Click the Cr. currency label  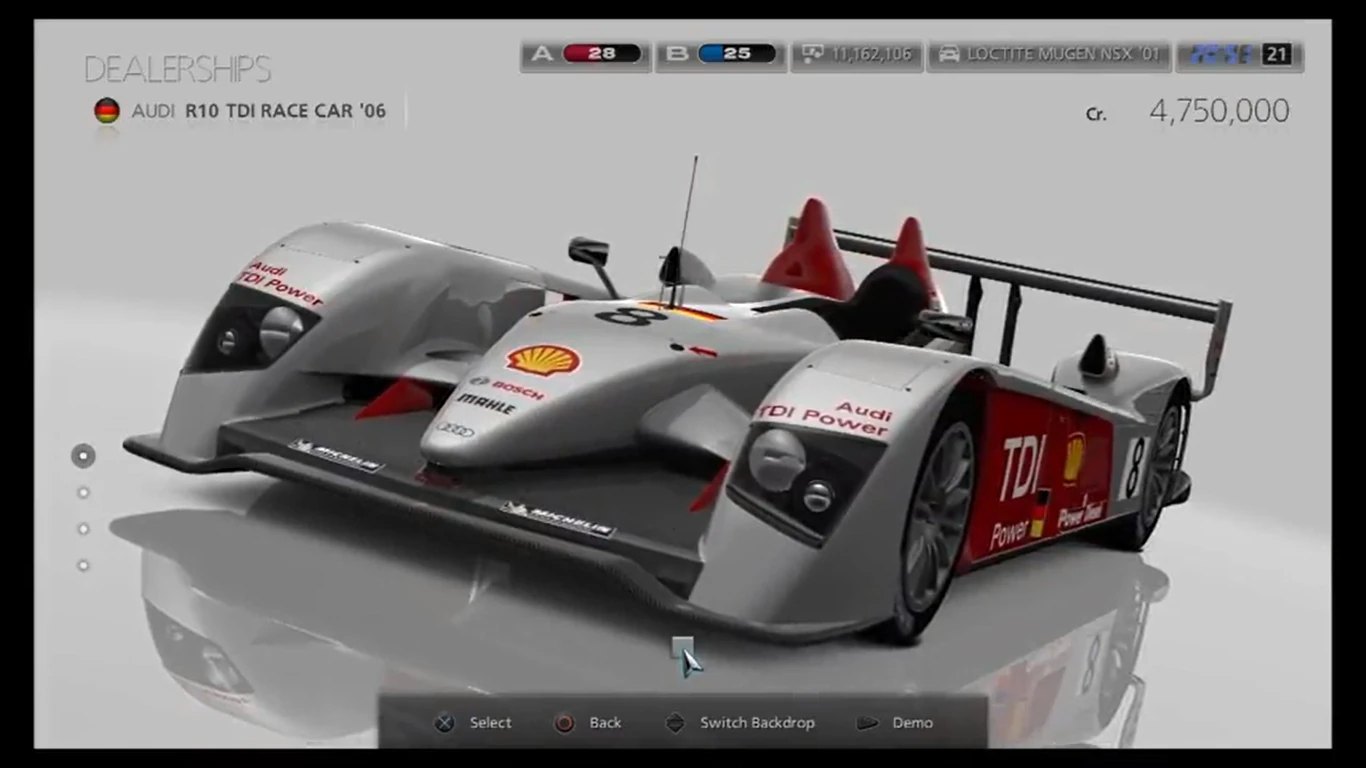(1096, 114)
